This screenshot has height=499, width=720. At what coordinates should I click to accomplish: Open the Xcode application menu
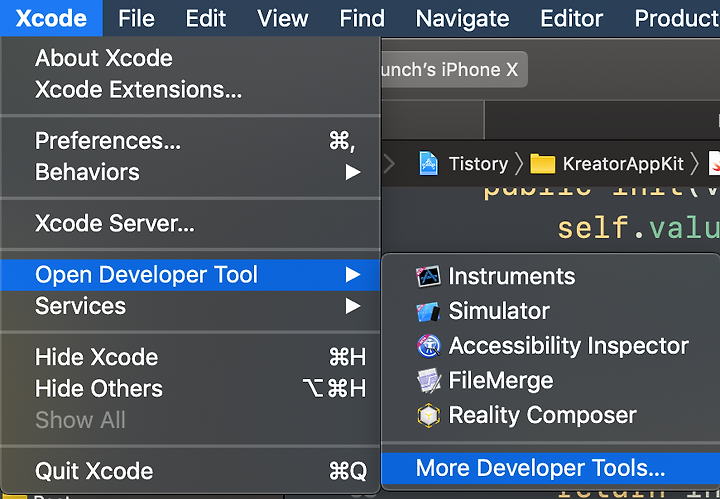pyautogui.click(x=51, y=18)
